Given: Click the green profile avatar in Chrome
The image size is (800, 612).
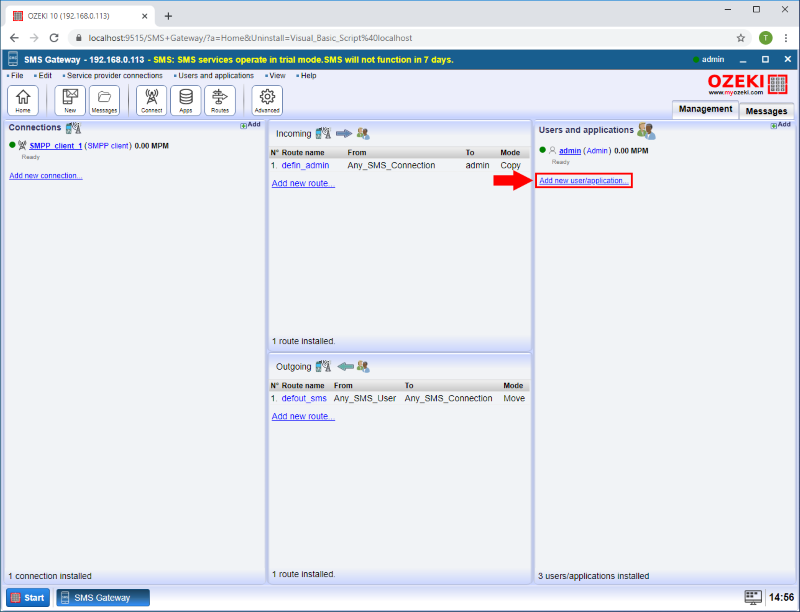Looking at the screenshot, I should pyautogui.click(x=765, y=38).
